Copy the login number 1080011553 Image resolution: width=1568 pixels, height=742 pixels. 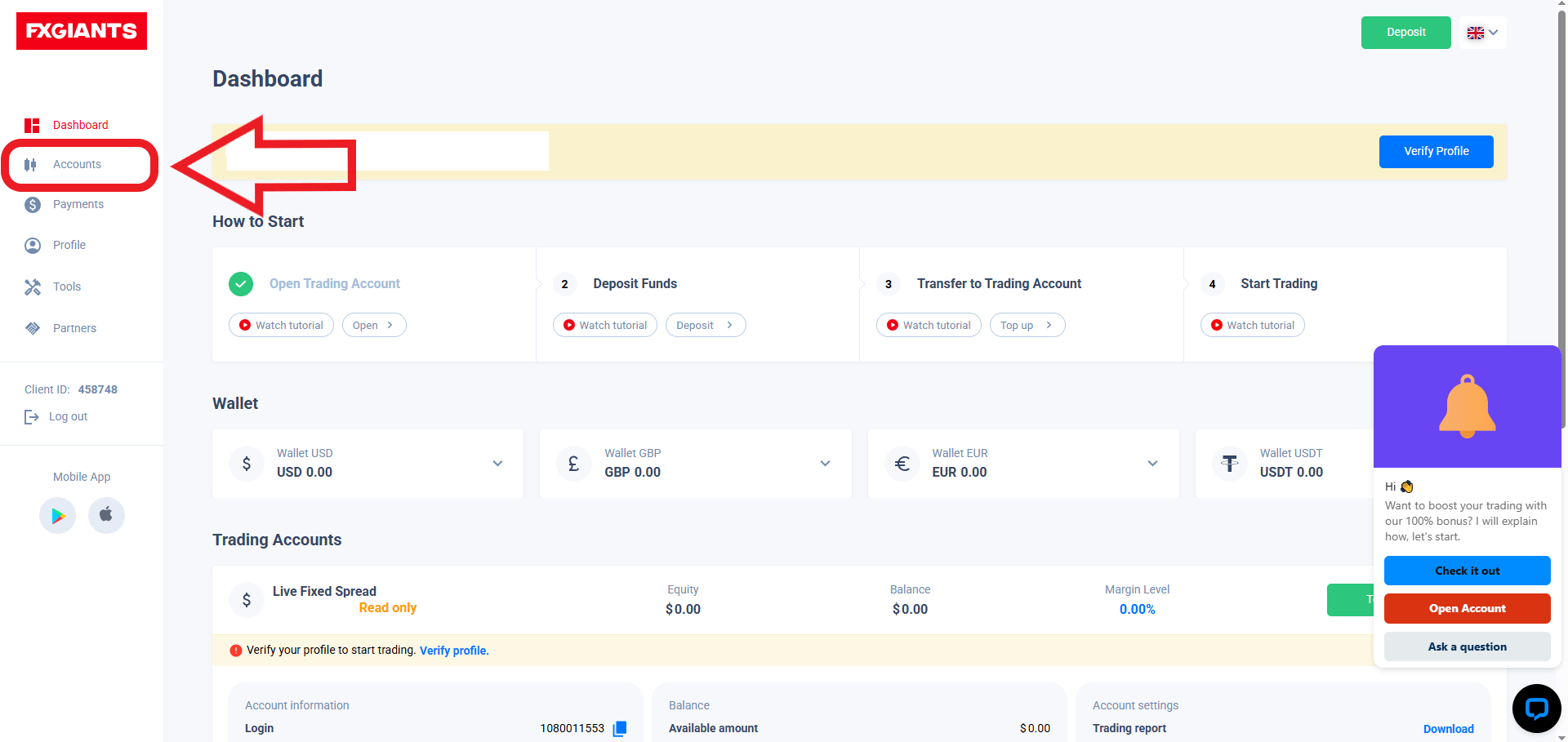(620, 728)
